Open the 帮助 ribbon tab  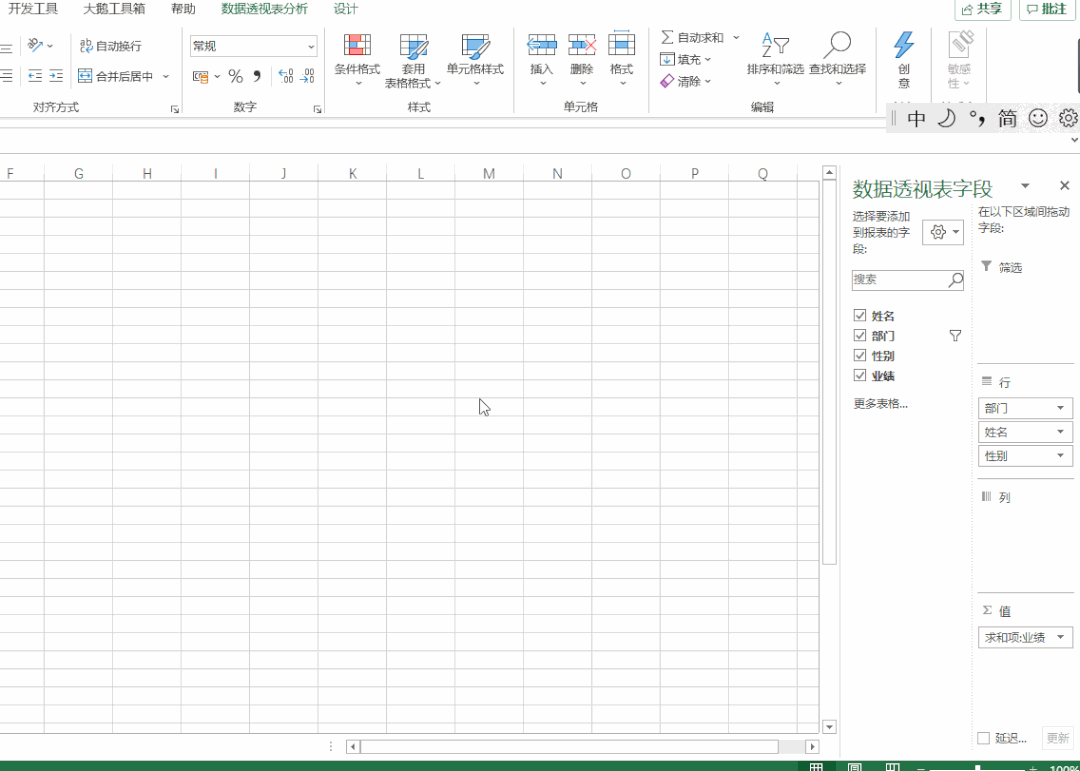(x=183, y=9)
